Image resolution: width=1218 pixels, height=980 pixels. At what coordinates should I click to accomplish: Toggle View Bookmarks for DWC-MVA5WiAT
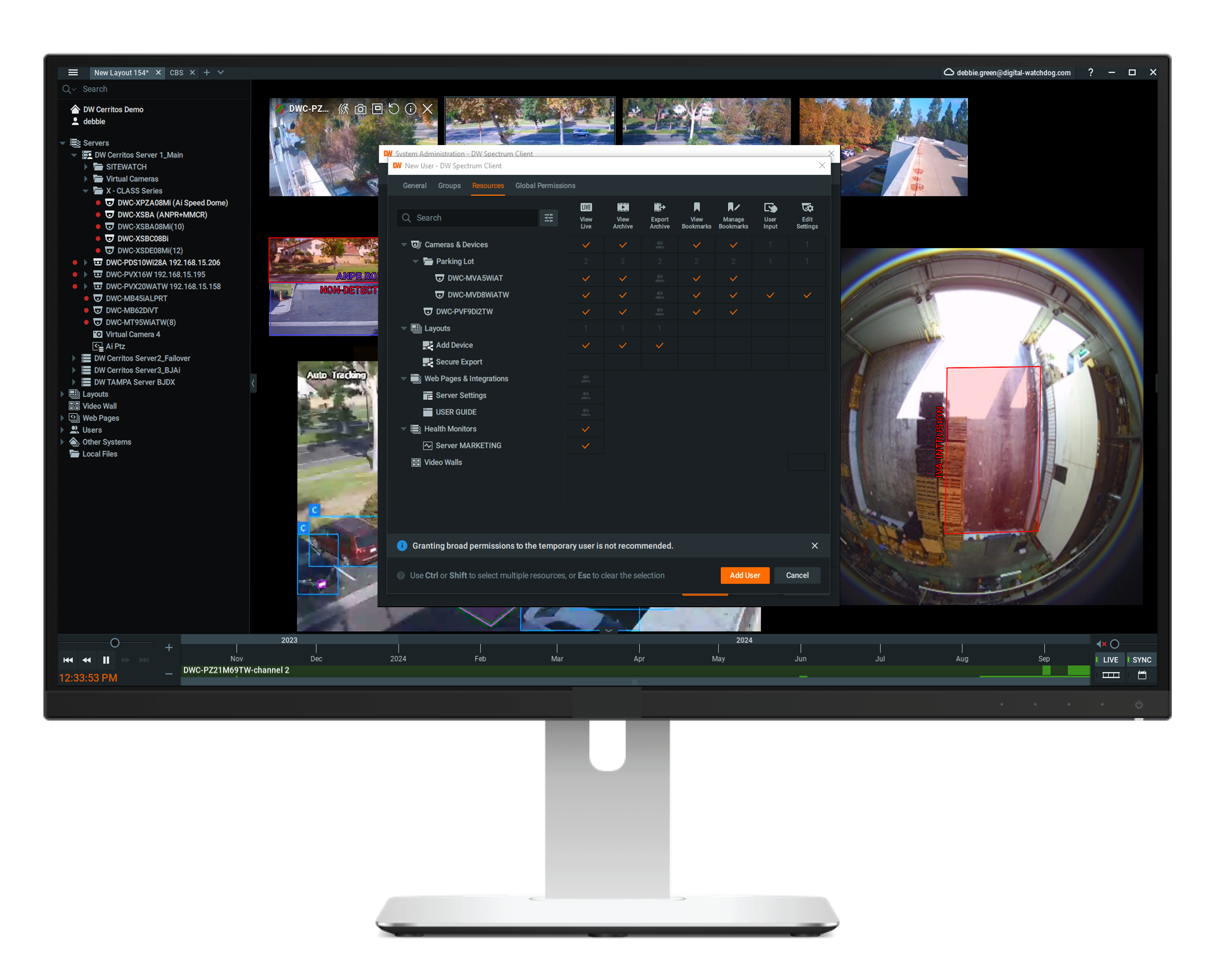[696, 278]
